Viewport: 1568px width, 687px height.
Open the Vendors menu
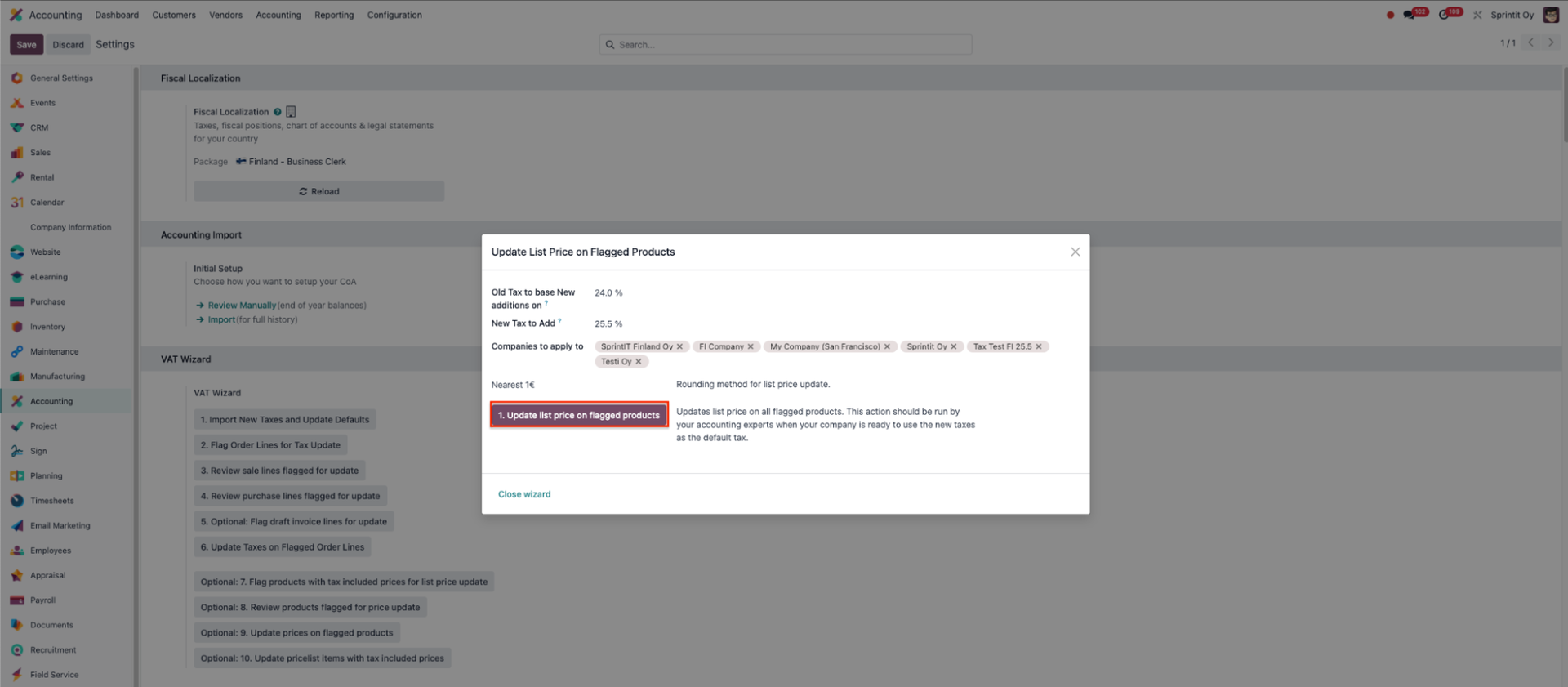[226, 15]
